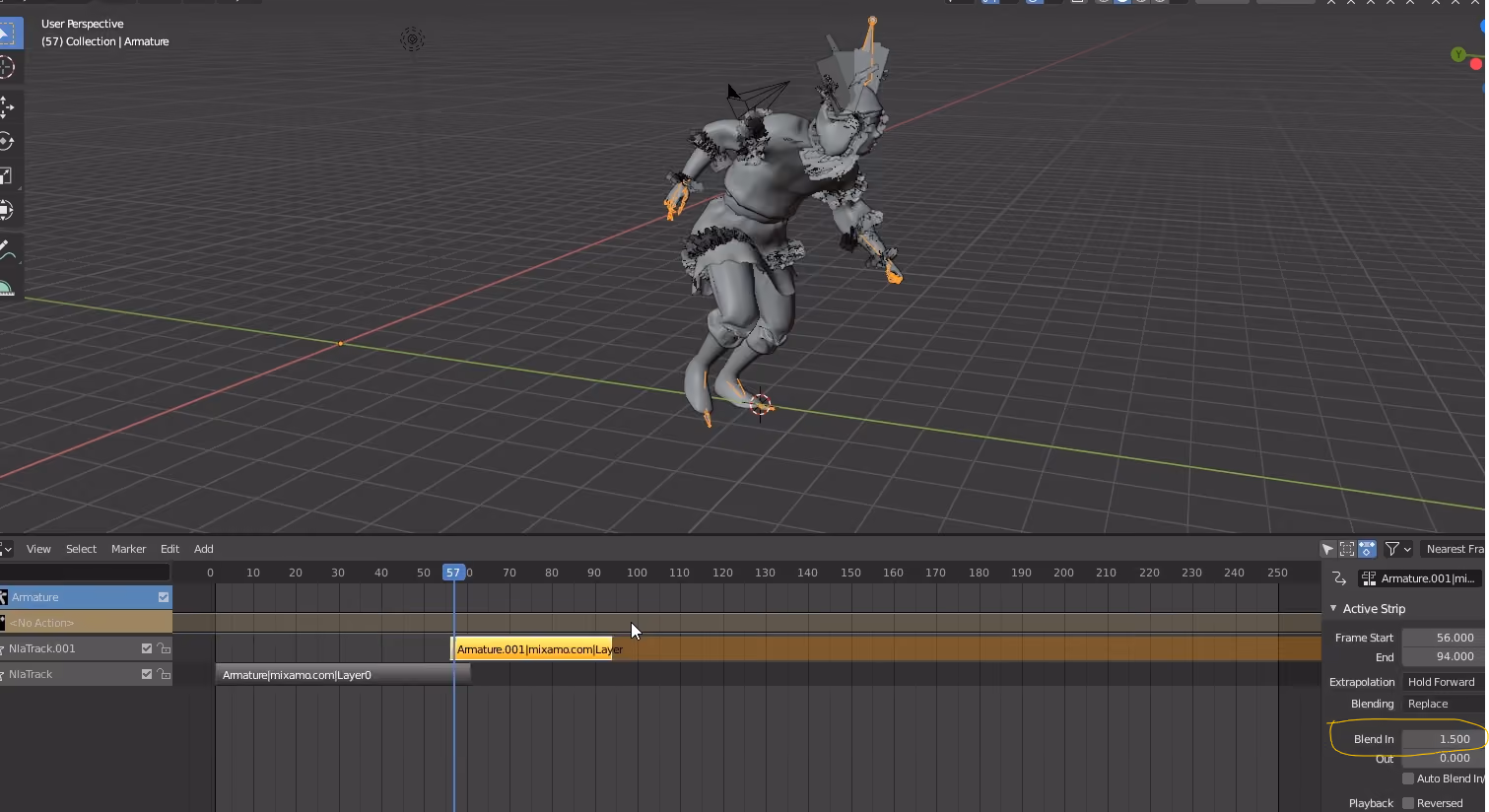The height and width of the screenshot is (812, 1489).
Task: Click the current frame marker 57
Action: click(x=453, y=573)
